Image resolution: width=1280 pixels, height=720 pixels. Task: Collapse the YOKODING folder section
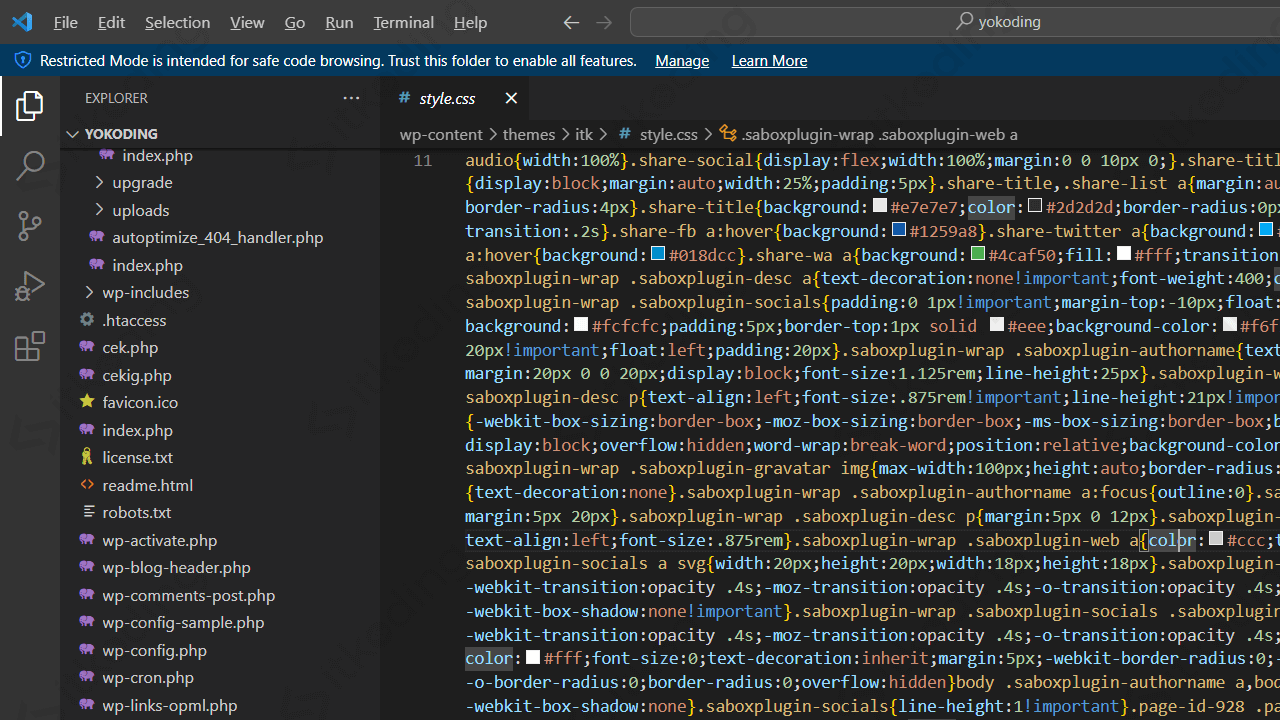(x=220, y=133)
